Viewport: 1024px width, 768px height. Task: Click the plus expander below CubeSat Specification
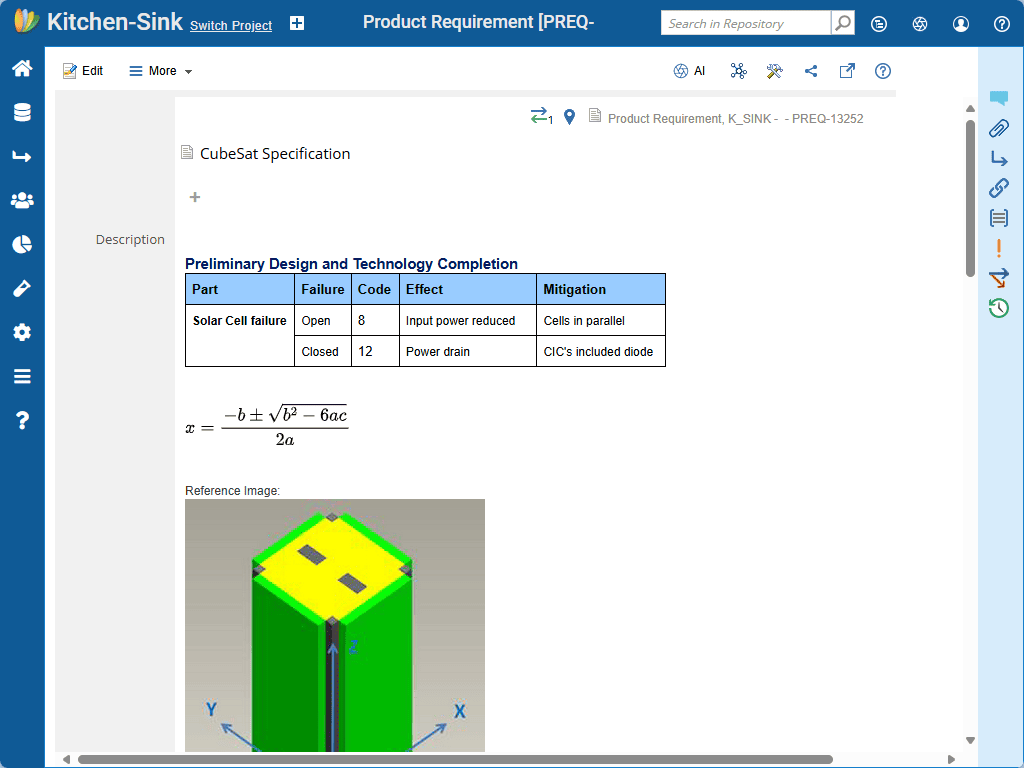pos(195,197)
